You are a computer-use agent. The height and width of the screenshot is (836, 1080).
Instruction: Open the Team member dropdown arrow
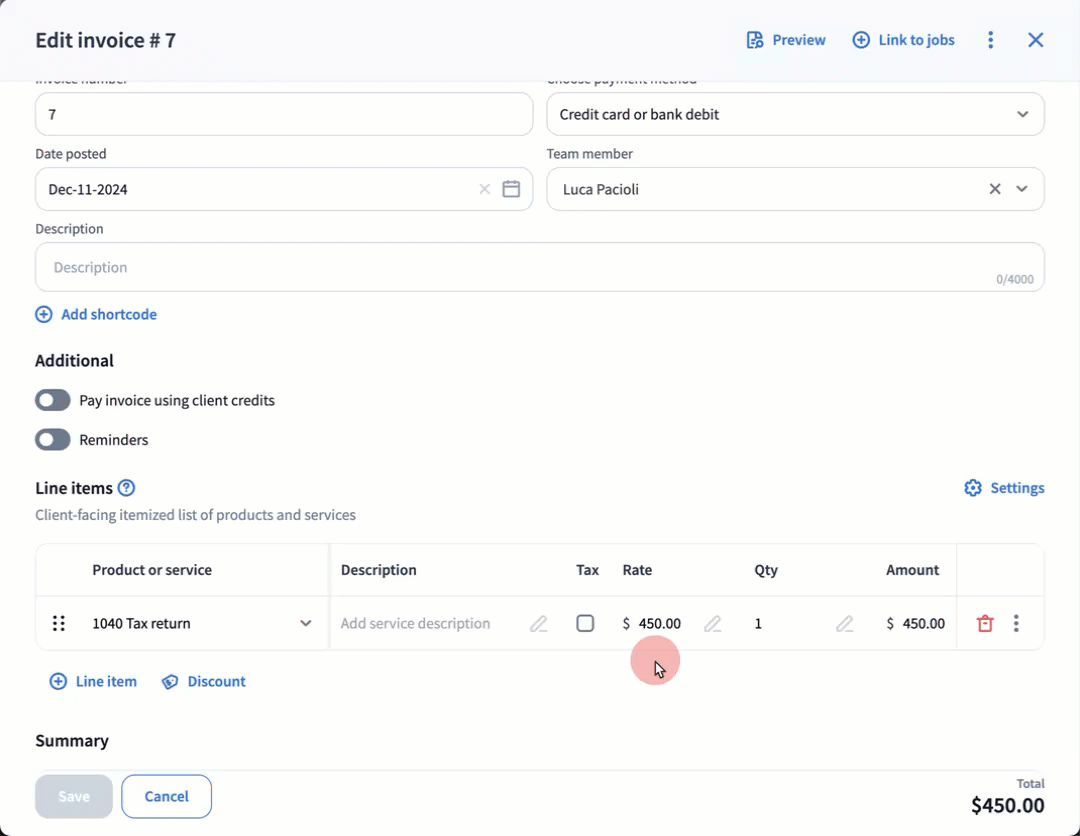[1022, 189]
